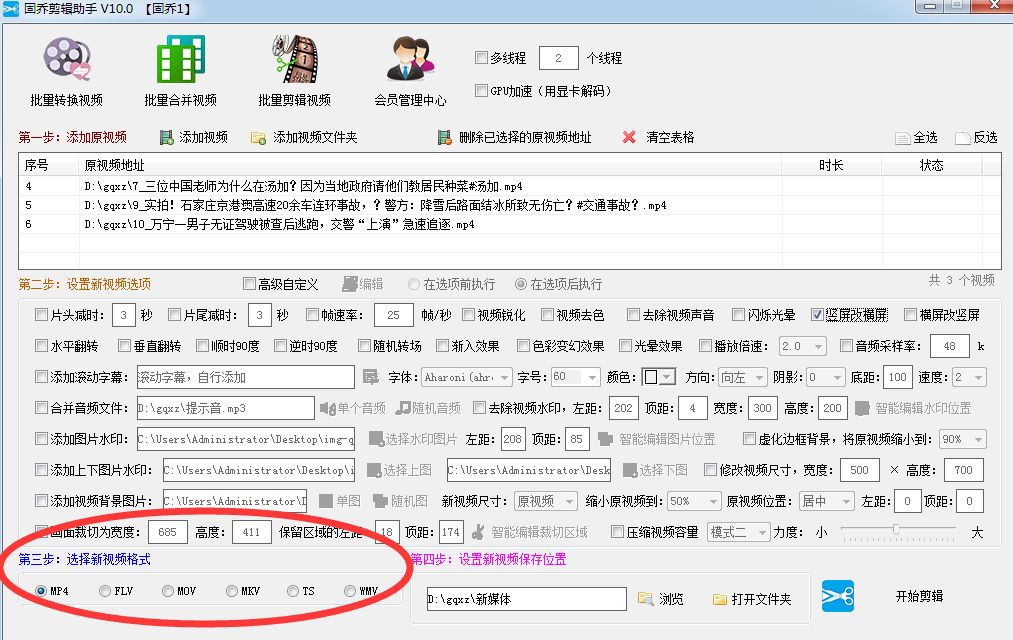Screen dimensions: 1013x640
Task: Enable 片头减时 checkbox
Action: (41, 315)
